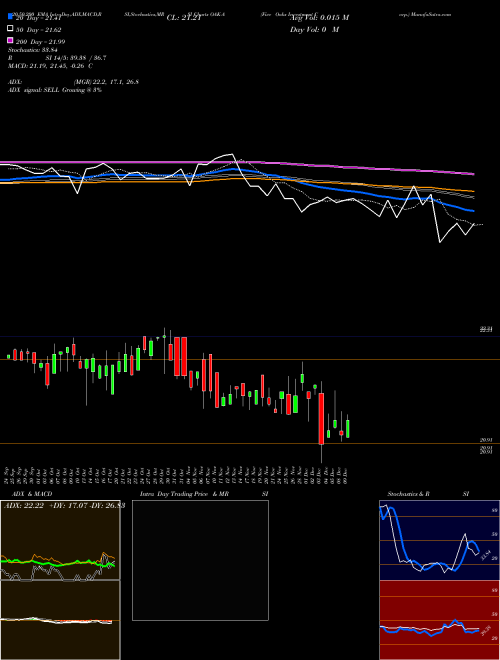The image size is (500, 660).
Task: Click the blue 20 Day legend swatch
Action: tap(10, 17)
